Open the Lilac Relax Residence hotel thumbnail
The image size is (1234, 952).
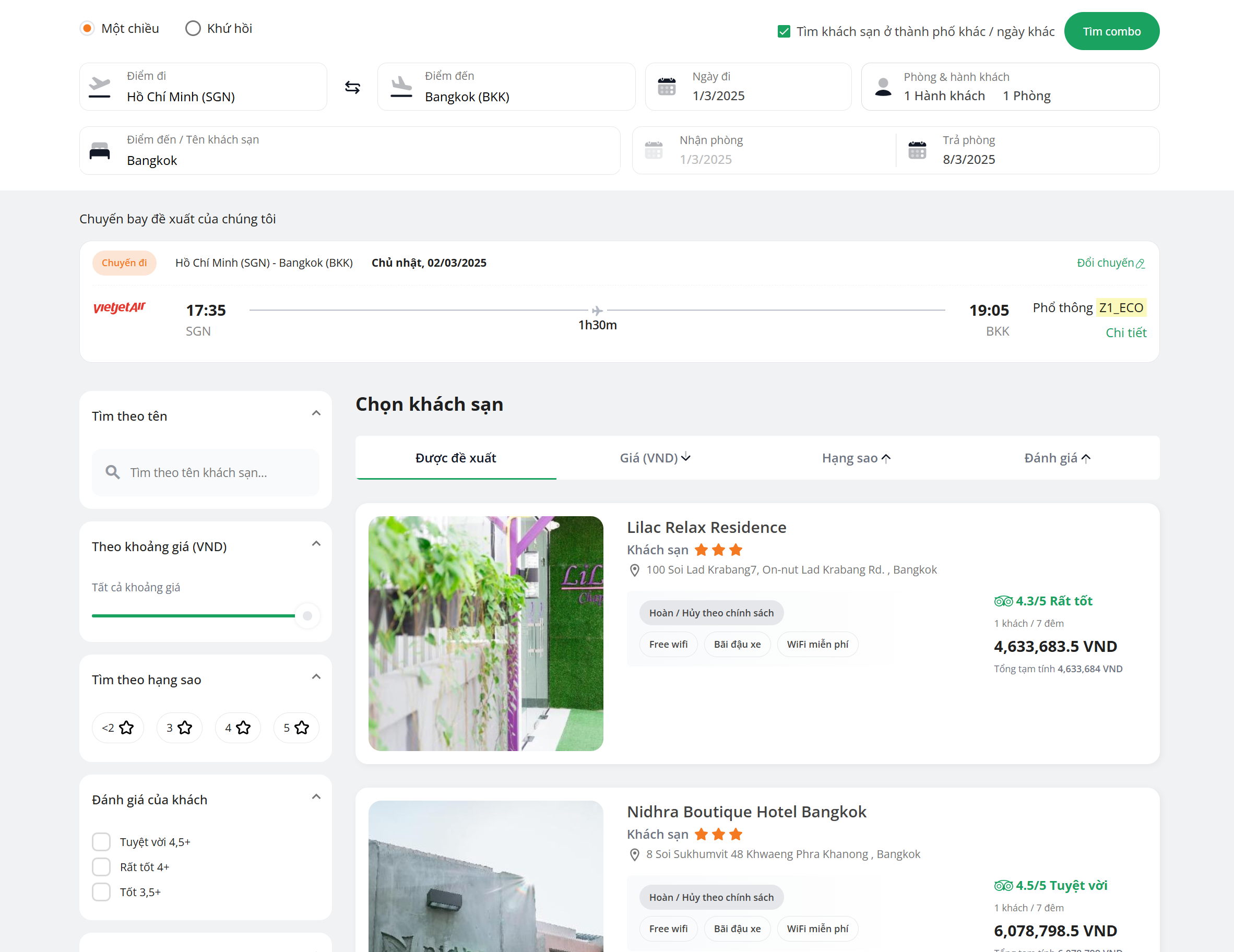(x=485, y=633)
